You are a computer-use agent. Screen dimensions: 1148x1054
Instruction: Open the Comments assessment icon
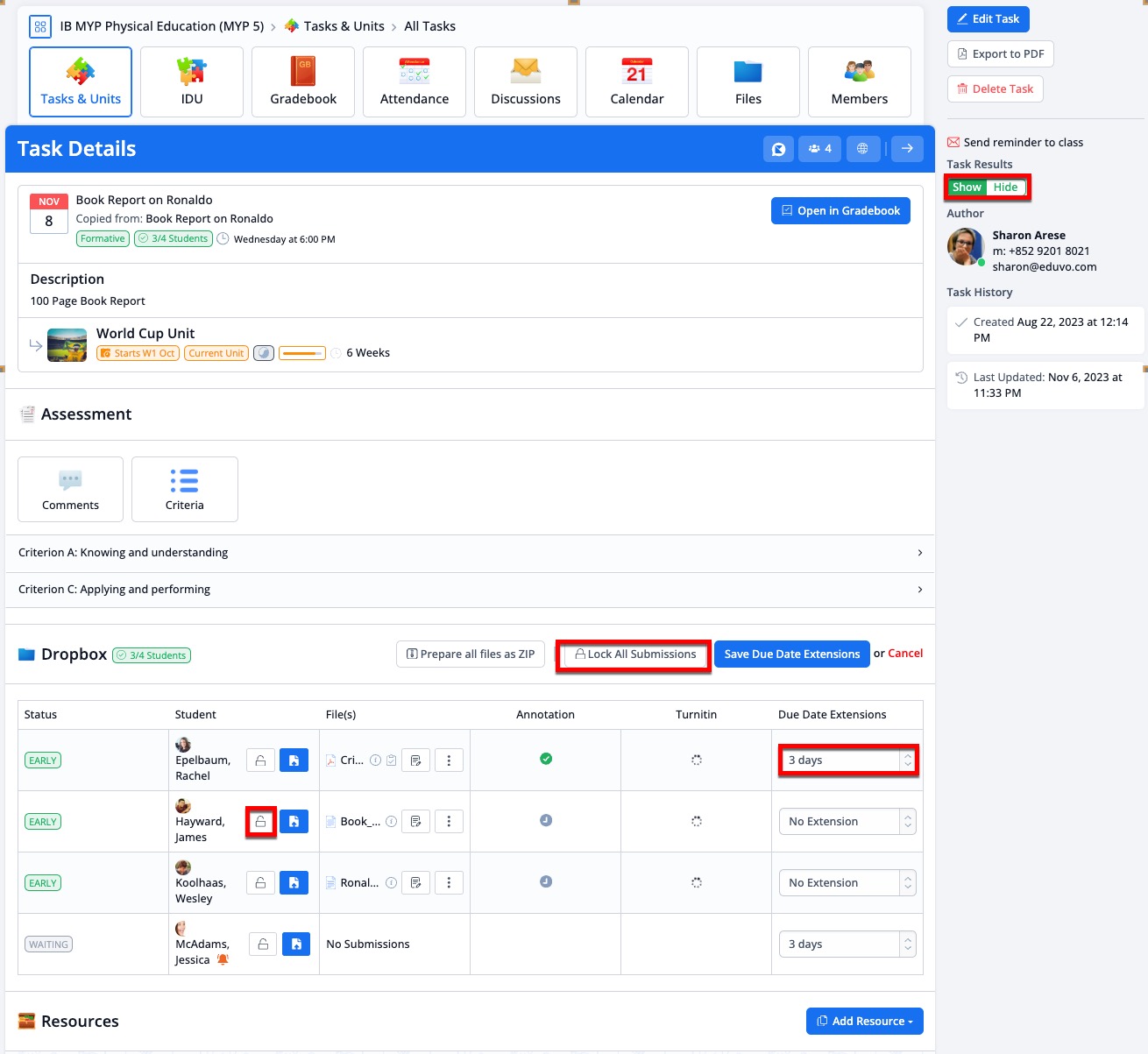click(70, 489)
